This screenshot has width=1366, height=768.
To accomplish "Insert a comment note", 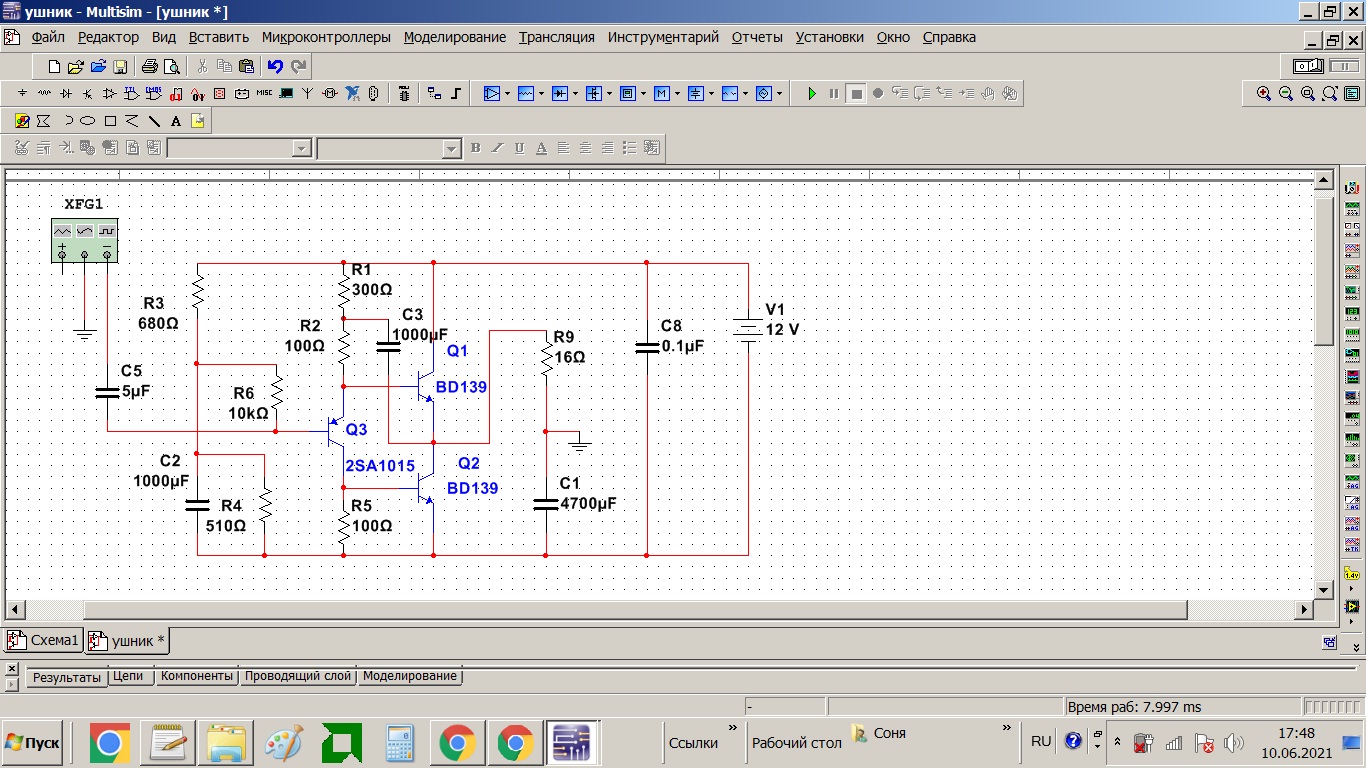I will 198,121.
